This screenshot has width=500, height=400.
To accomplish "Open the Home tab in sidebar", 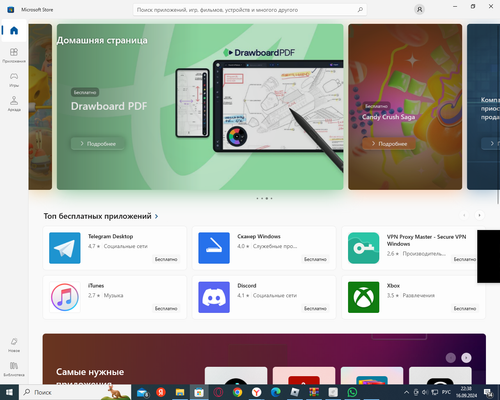I will (x=14, y=31).
